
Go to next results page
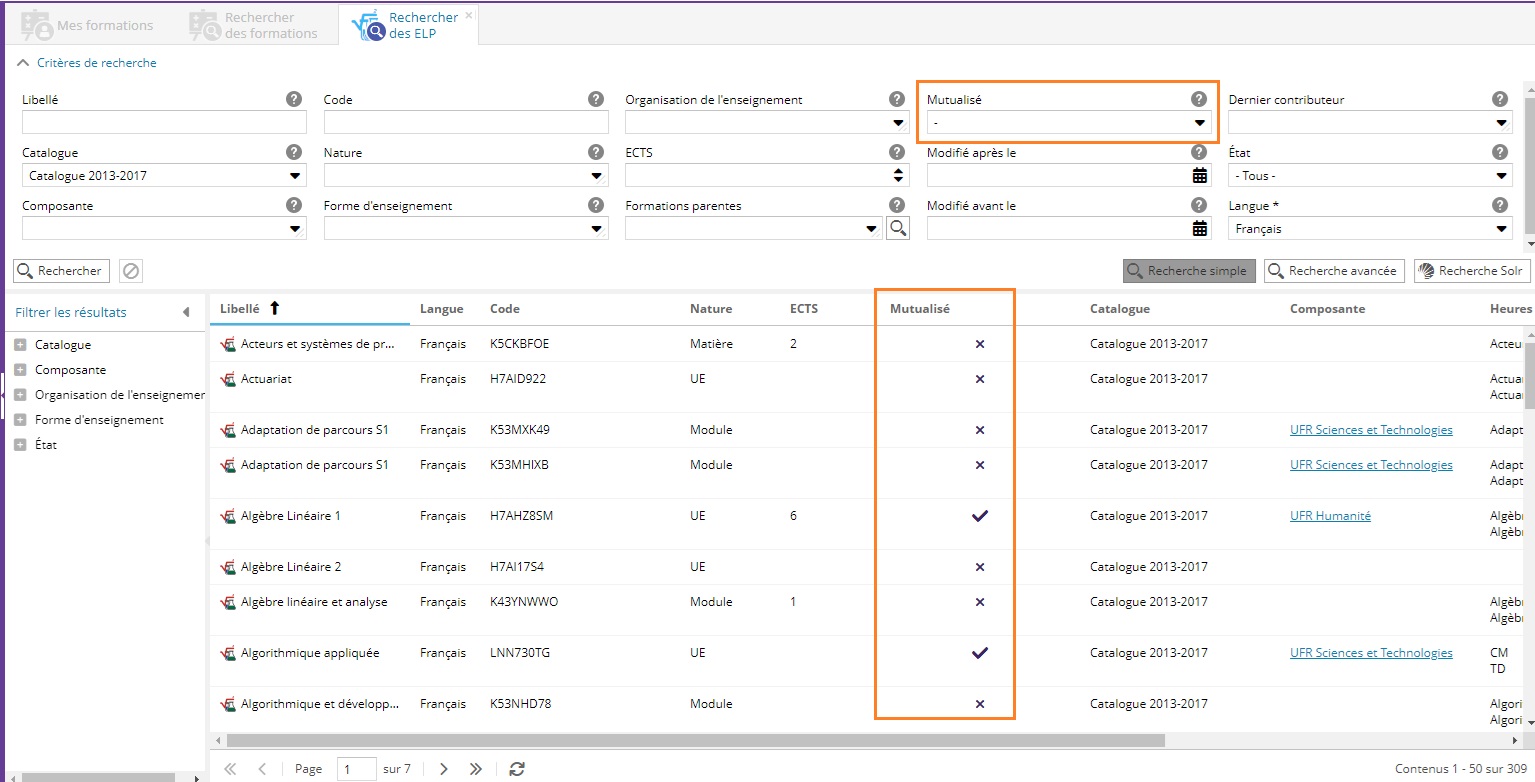444,769
